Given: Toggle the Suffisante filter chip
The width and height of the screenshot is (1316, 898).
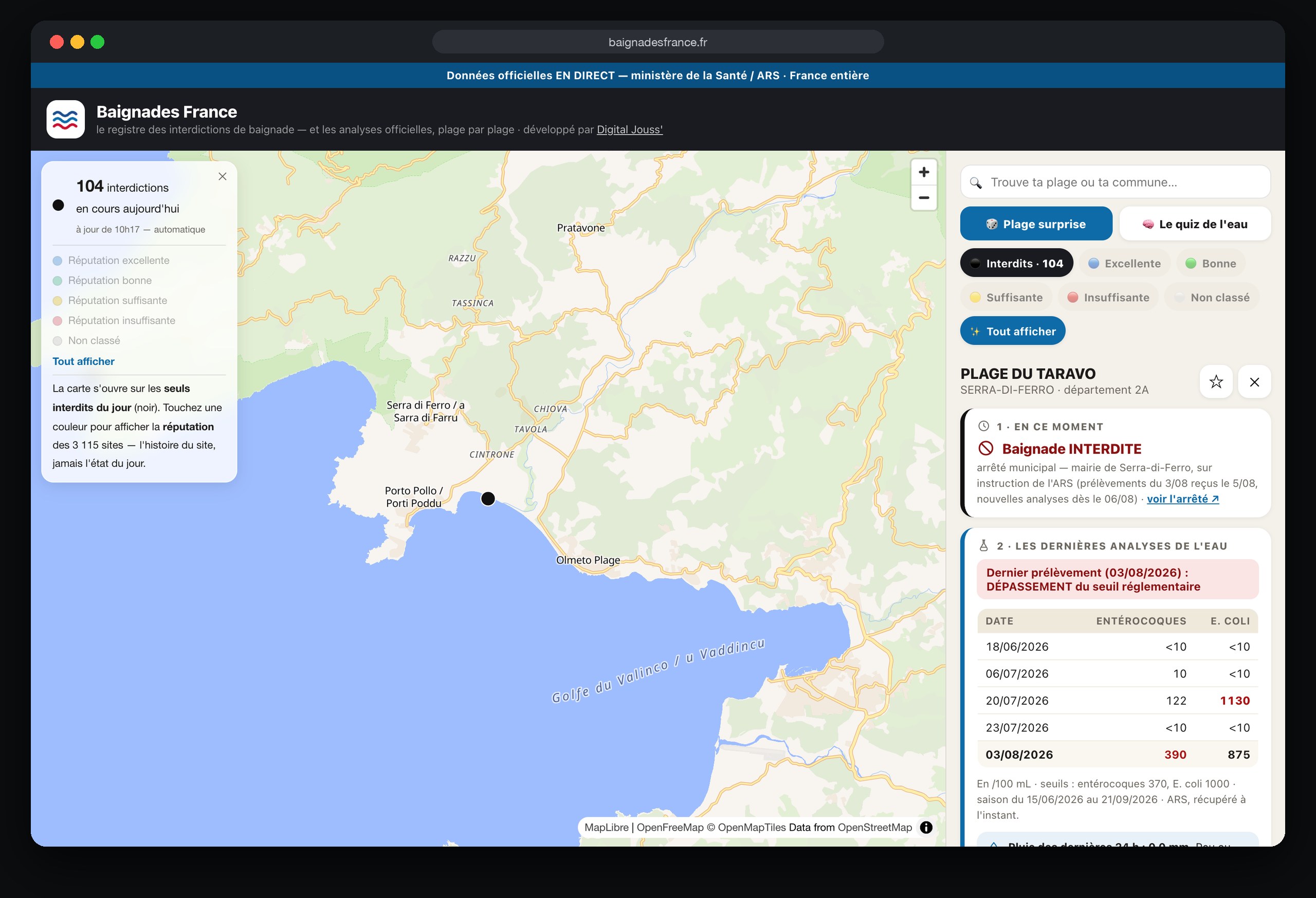Looking at the screenshot, I should 1006,297.
